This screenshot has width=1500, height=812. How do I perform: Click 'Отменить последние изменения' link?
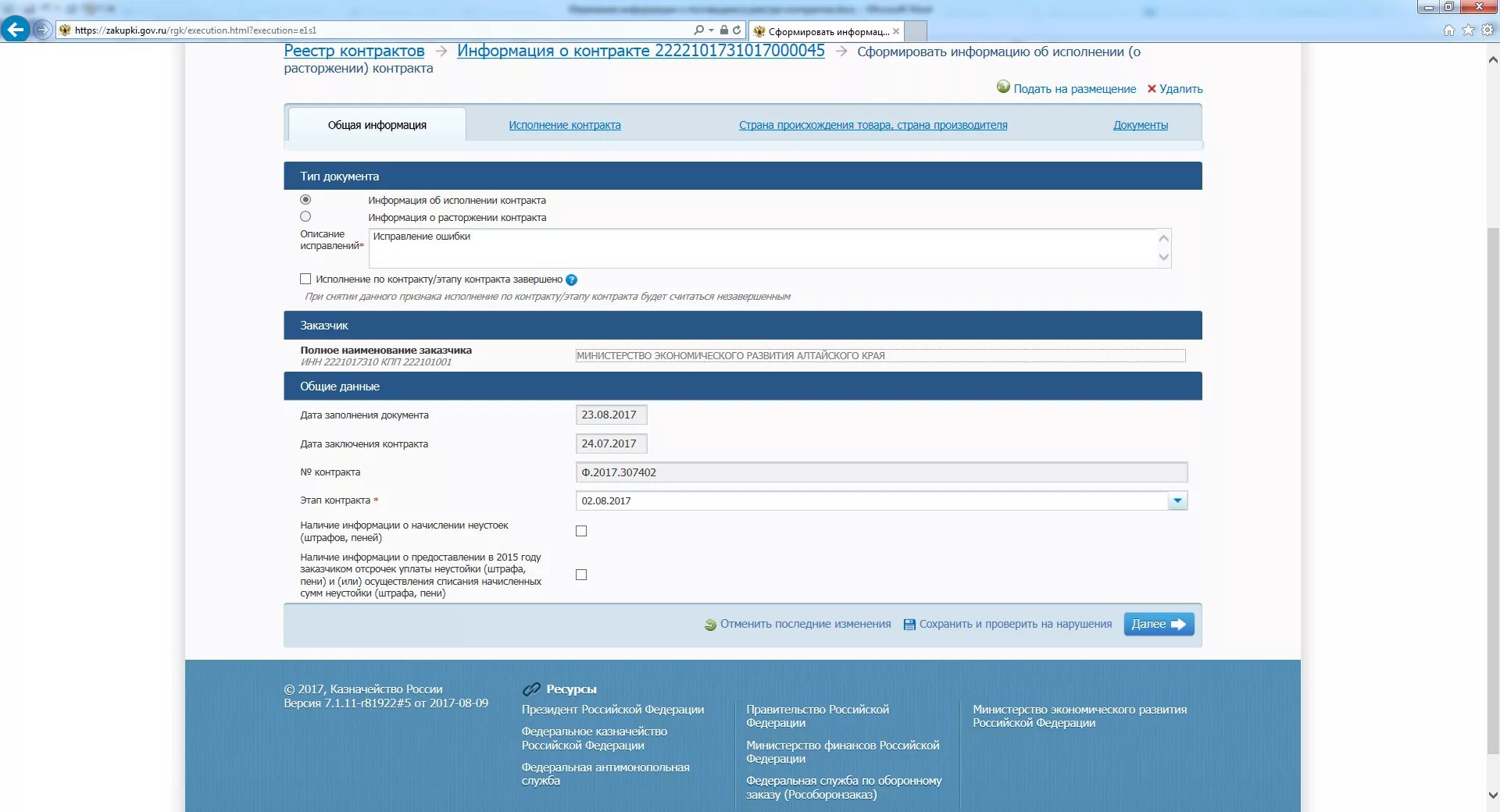pos(805,624)
